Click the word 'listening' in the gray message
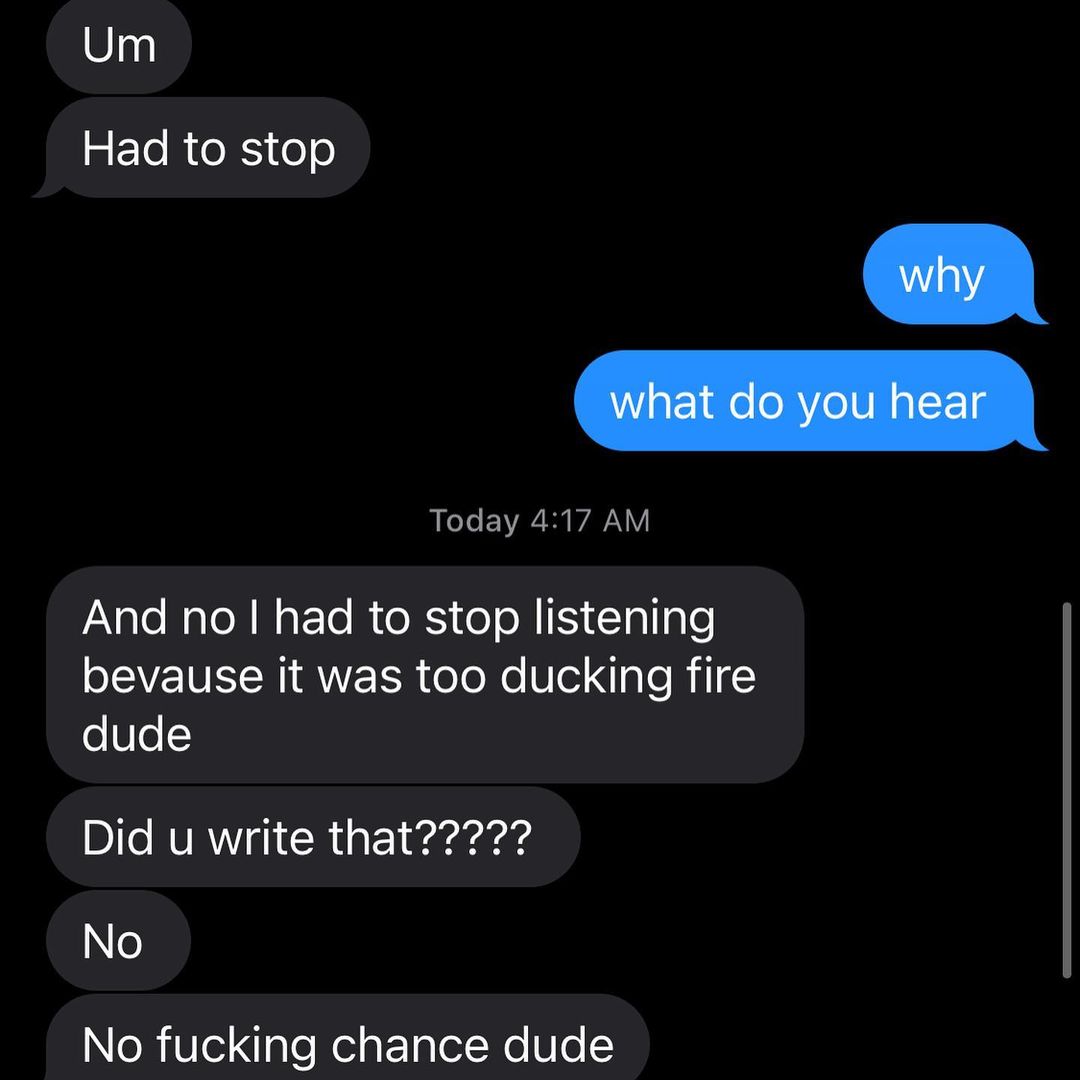Image resolution: width=1080 pixels, height=1080 pixels. pos(625,618)
